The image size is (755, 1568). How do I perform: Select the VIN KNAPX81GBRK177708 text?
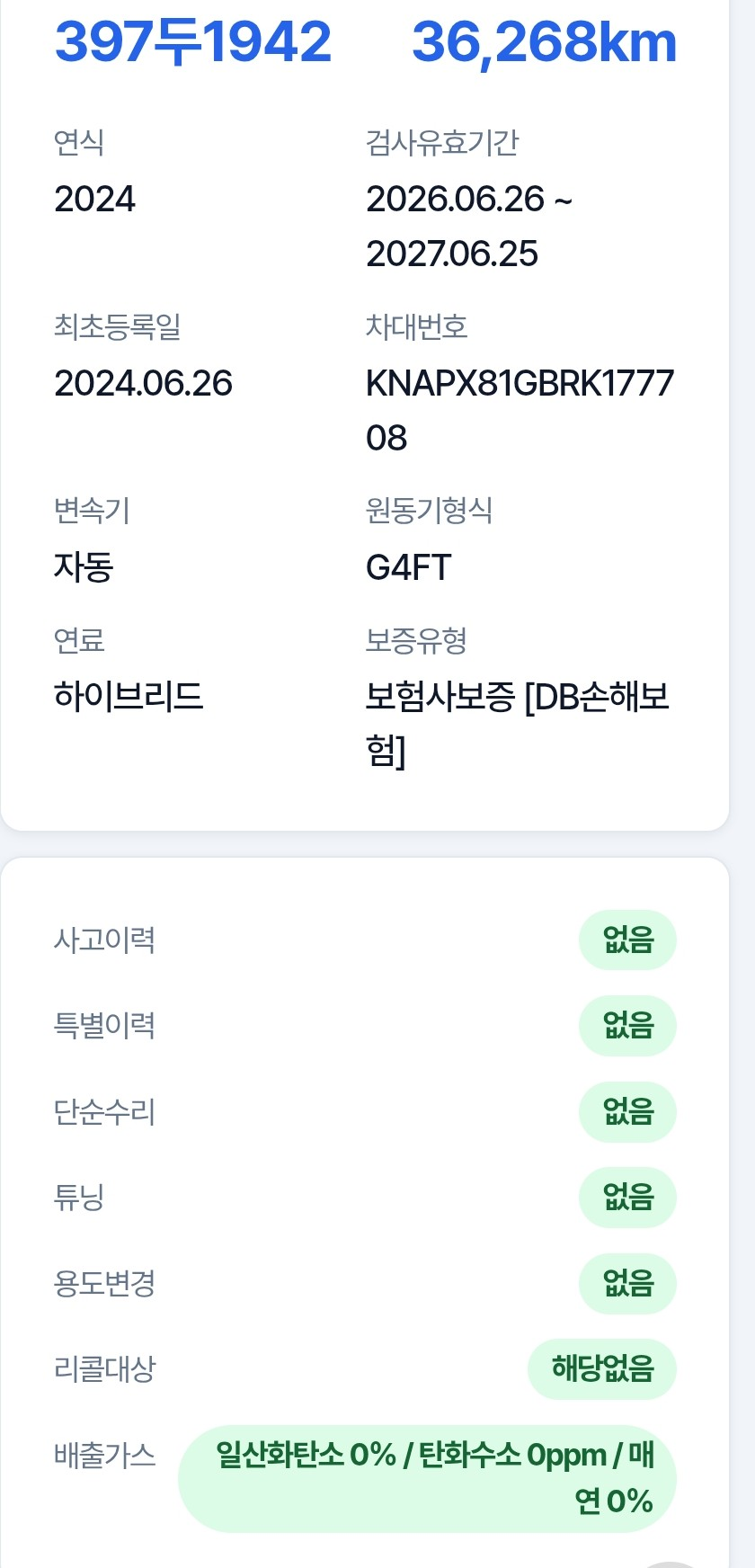pyautogui.click(x=520, y=411)
